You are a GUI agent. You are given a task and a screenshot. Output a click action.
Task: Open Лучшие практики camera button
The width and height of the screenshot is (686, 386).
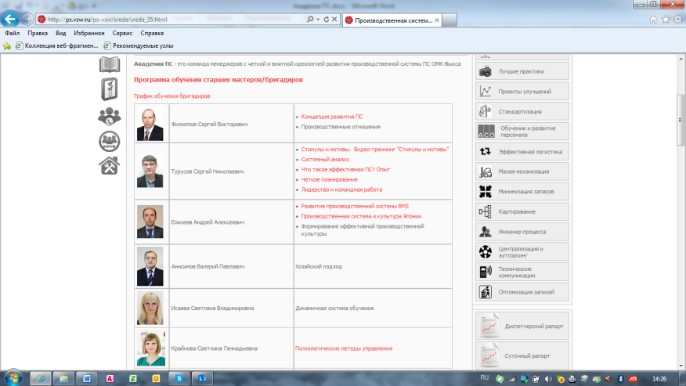(x=522, y=71)
